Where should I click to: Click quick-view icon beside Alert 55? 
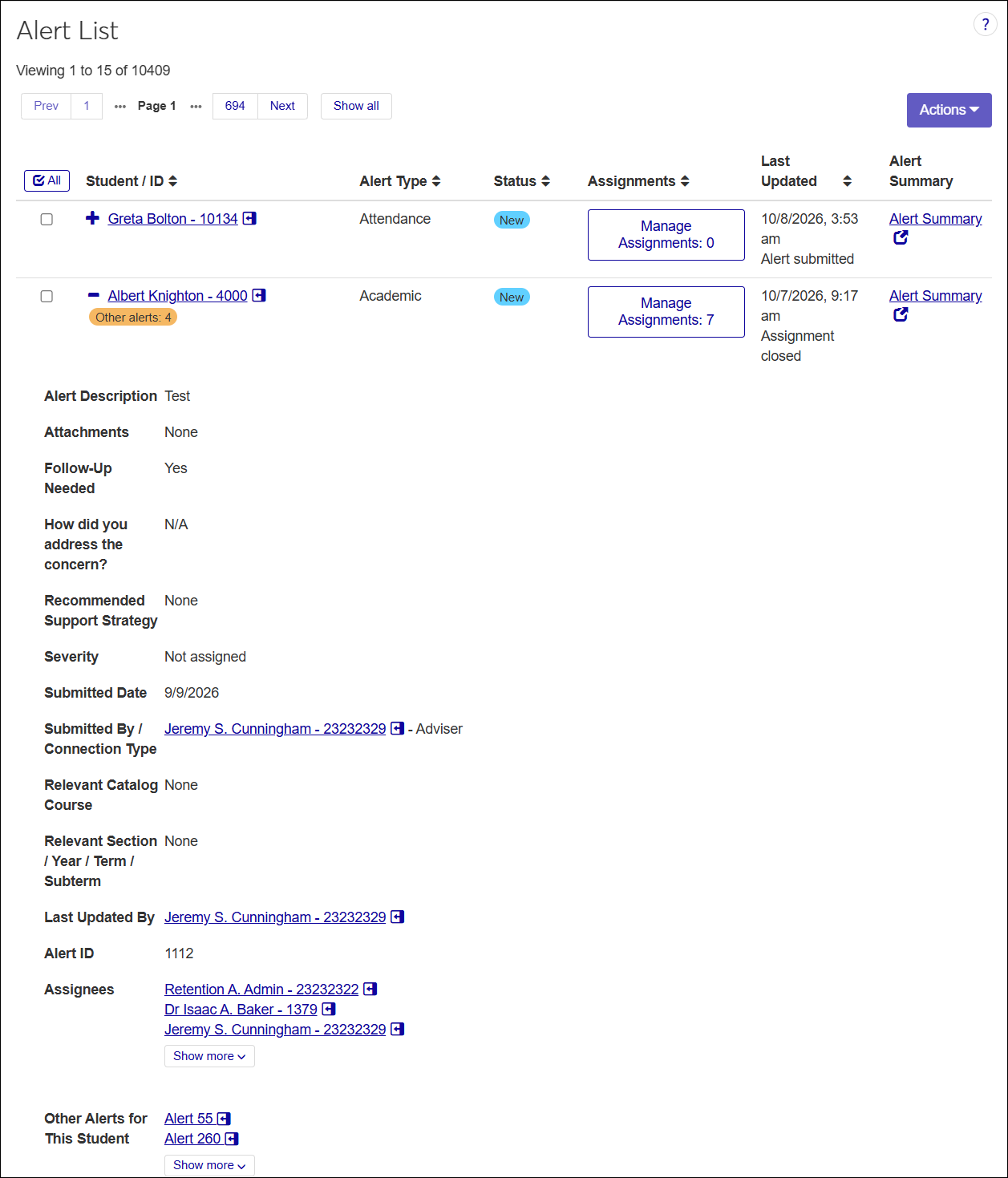224,1118
